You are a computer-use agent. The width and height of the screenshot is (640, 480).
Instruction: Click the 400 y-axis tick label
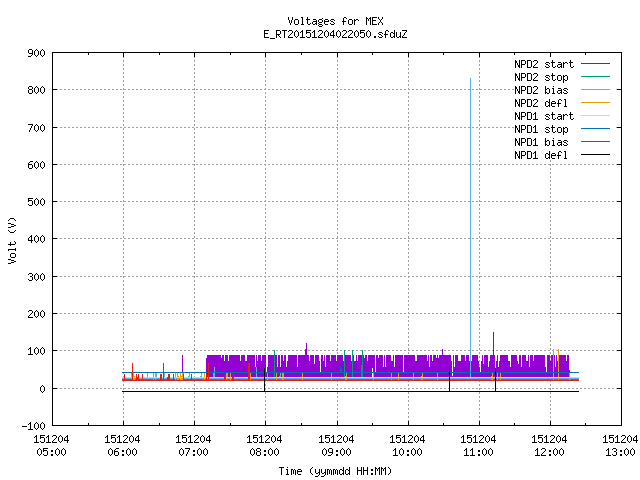click(x=36, y=239)
